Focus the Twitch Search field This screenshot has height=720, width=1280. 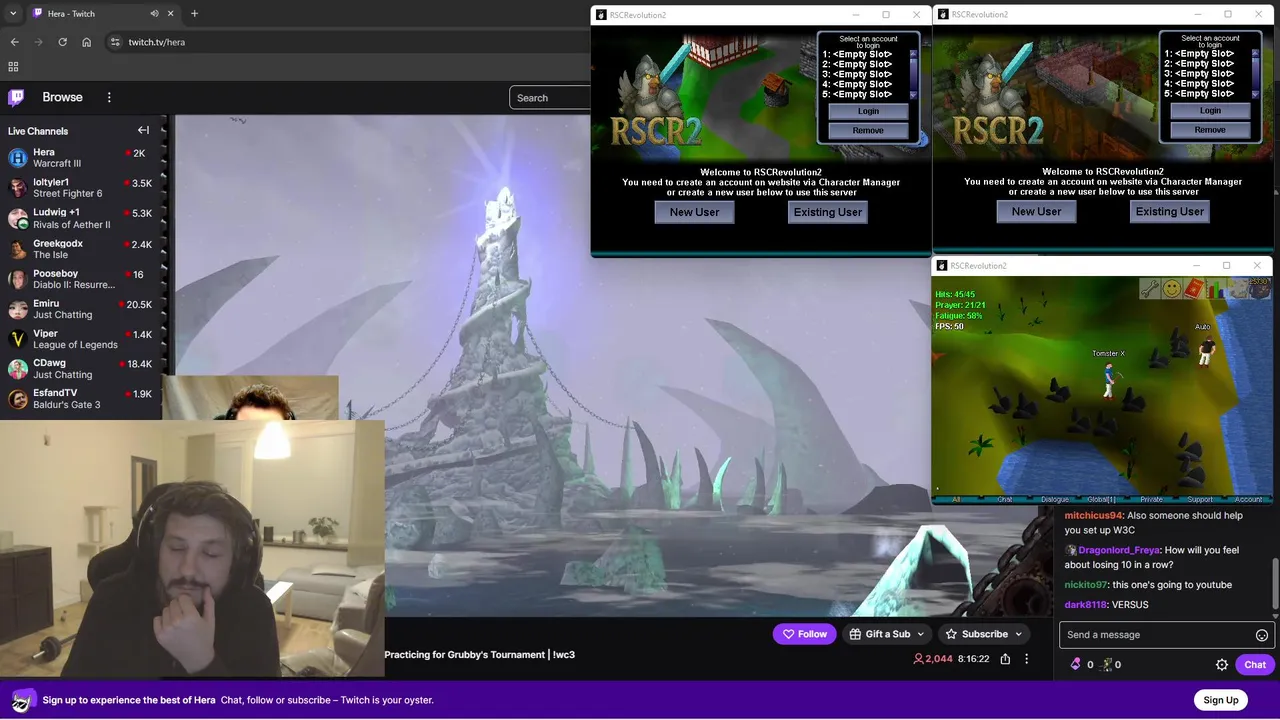click(x=550, y=97)
